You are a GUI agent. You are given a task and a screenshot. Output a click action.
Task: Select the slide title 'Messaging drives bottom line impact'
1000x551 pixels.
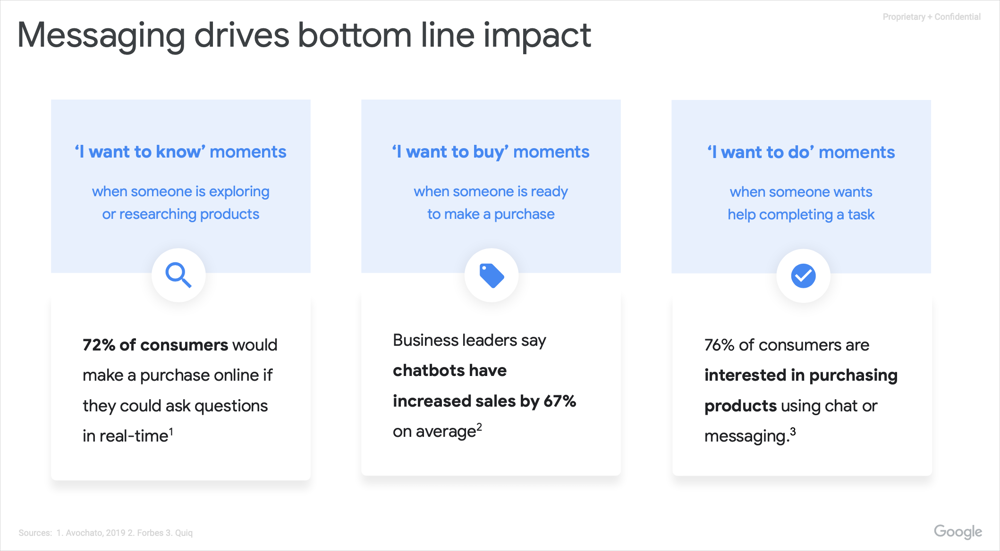[x=304, y=35]
